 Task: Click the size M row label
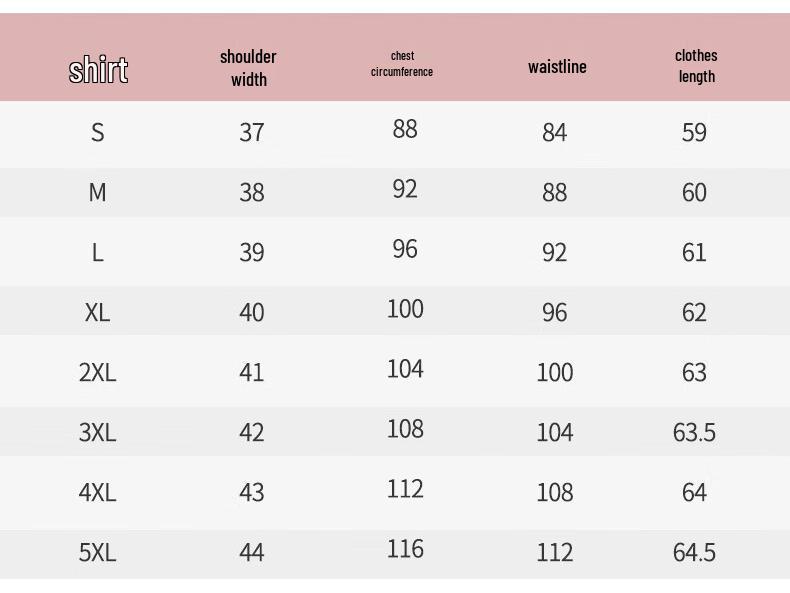[97, 192]
